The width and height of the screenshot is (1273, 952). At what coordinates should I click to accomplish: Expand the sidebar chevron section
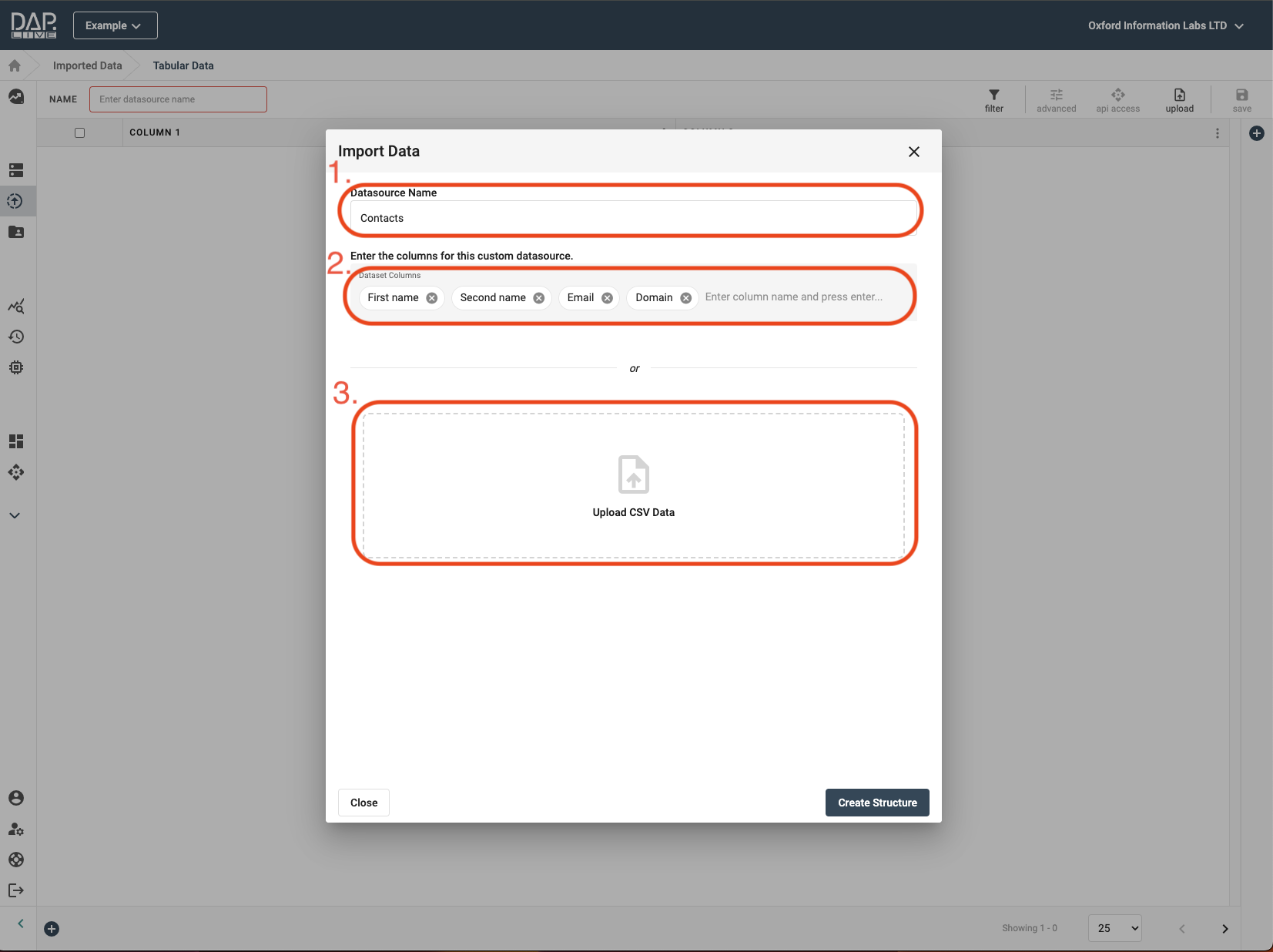(15, 515)
